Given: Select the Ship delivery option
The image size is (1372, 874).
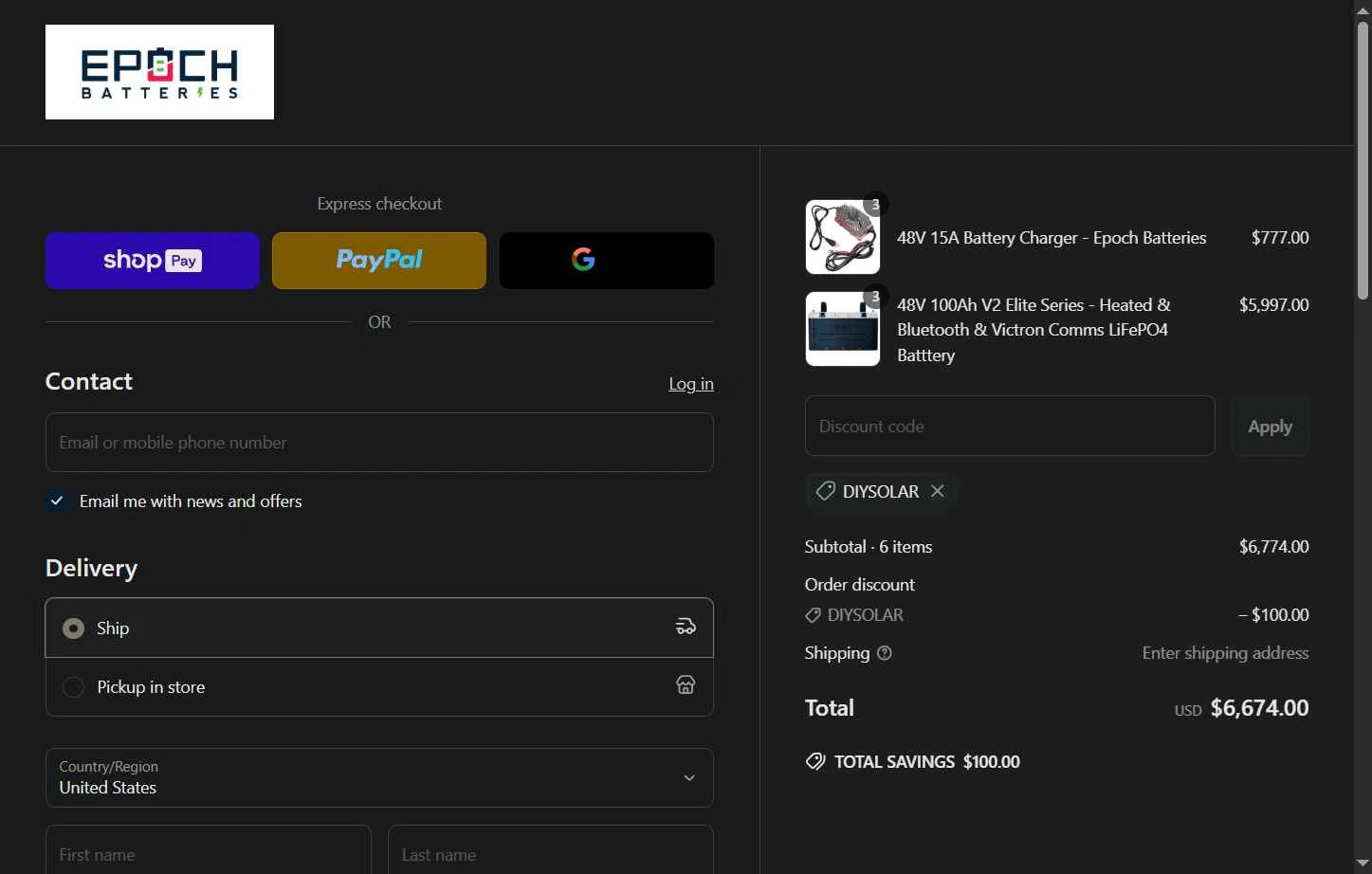Looking at the screenshot, I should (379, 628).
